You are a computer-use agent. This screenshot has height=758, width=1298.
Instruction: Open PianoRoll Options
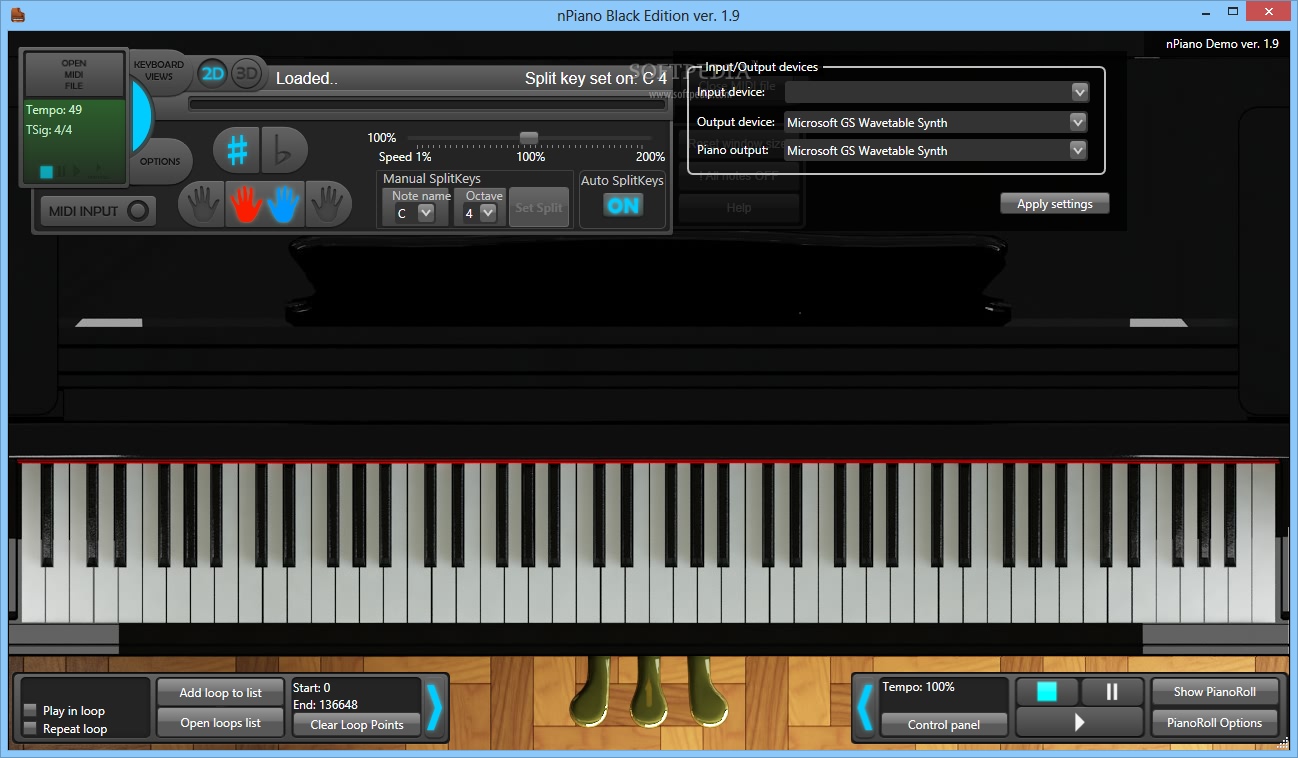[1214, 722]
